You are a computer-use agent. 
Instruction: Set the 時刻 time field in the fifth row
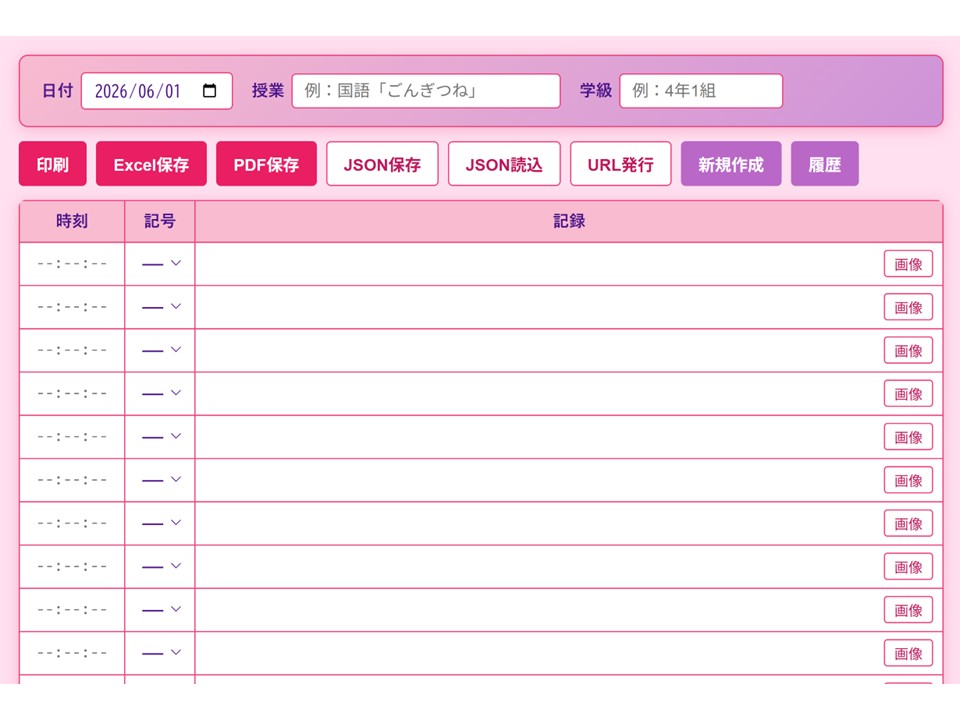72,437
